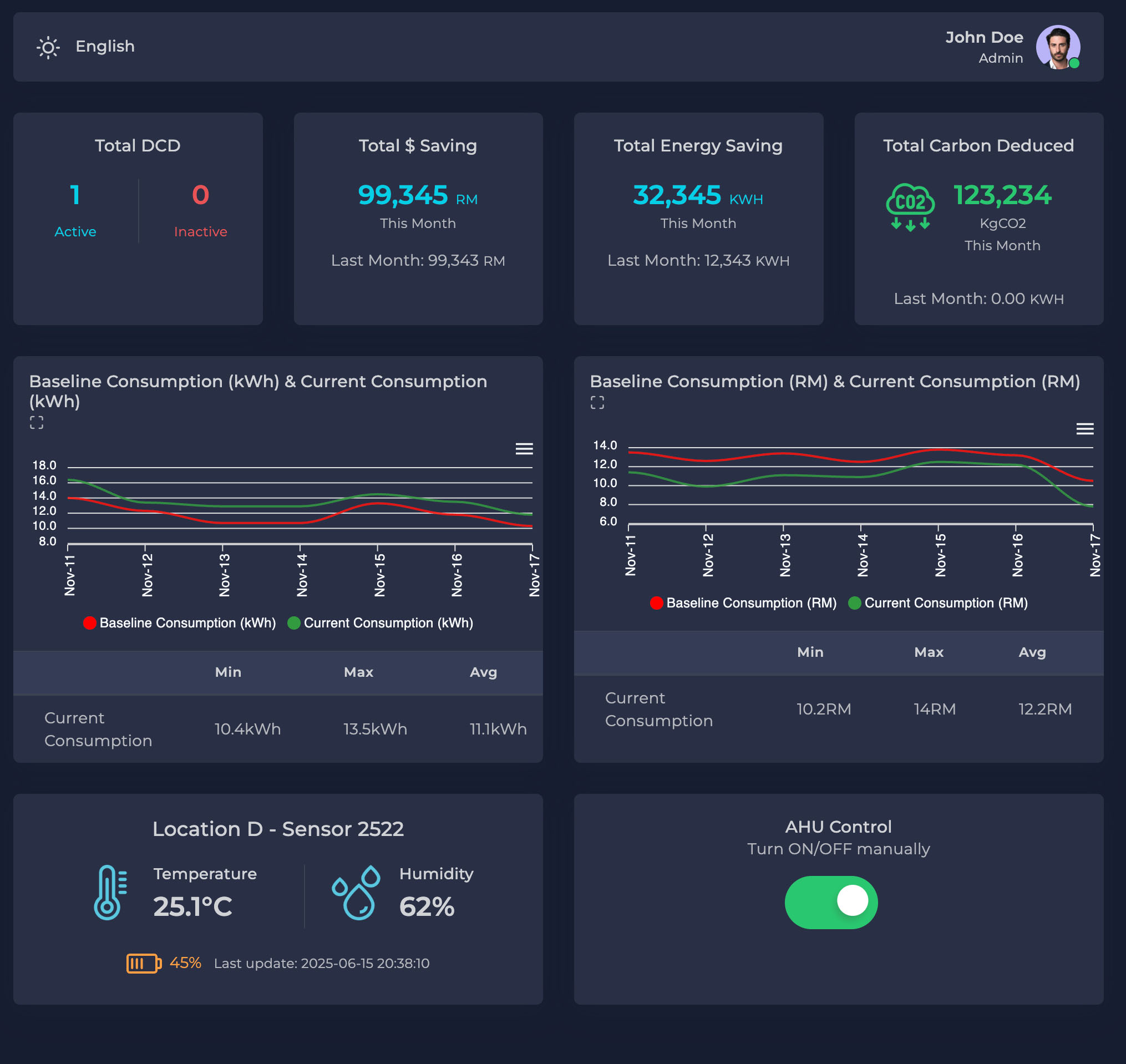Click the orange battery level icon
The image size is (1126, 1064).
(x=144, y=963)
